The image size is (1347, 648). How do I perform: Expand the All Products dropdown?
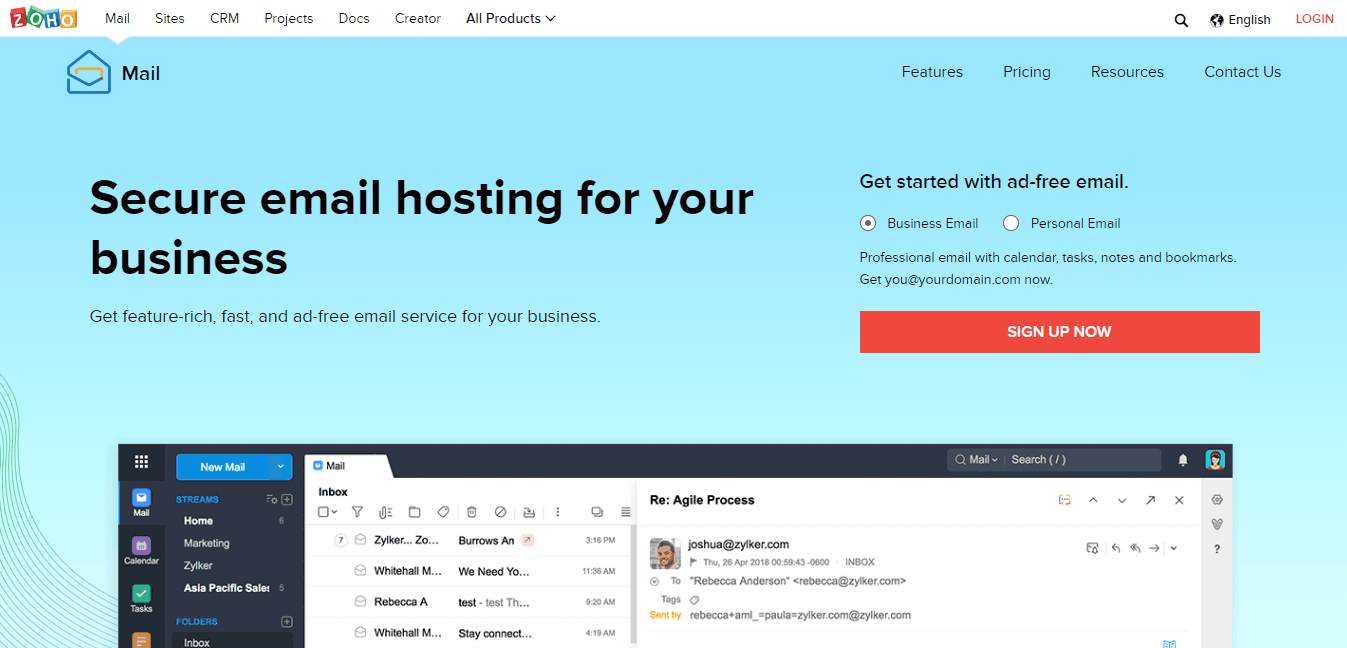tap(511, 18)
